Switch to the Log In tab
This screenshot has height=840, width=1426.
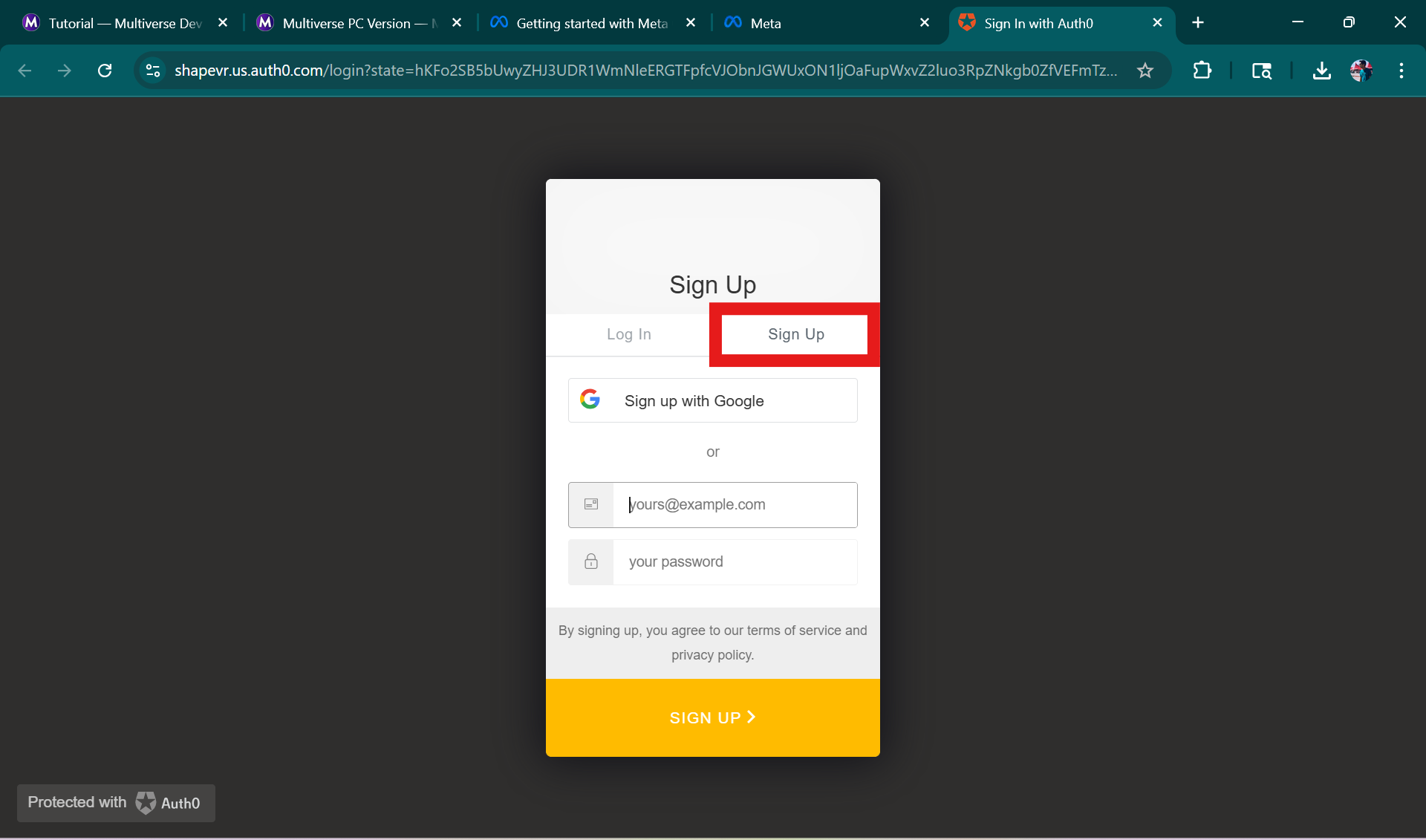pos(628,334)
